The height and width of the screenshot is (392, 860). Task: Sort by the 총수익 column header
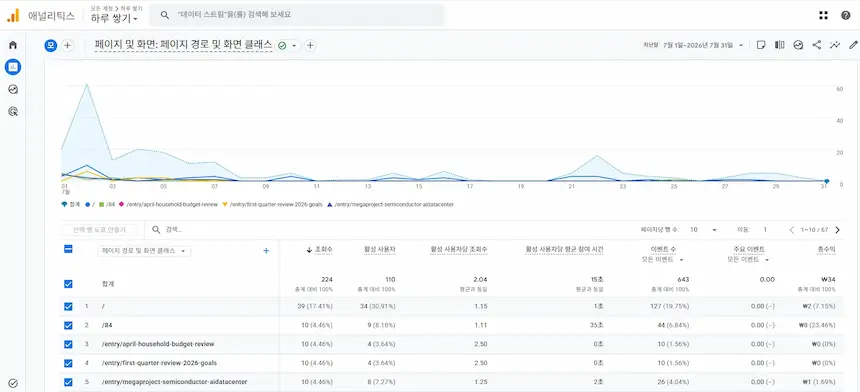tap(826, 249)
